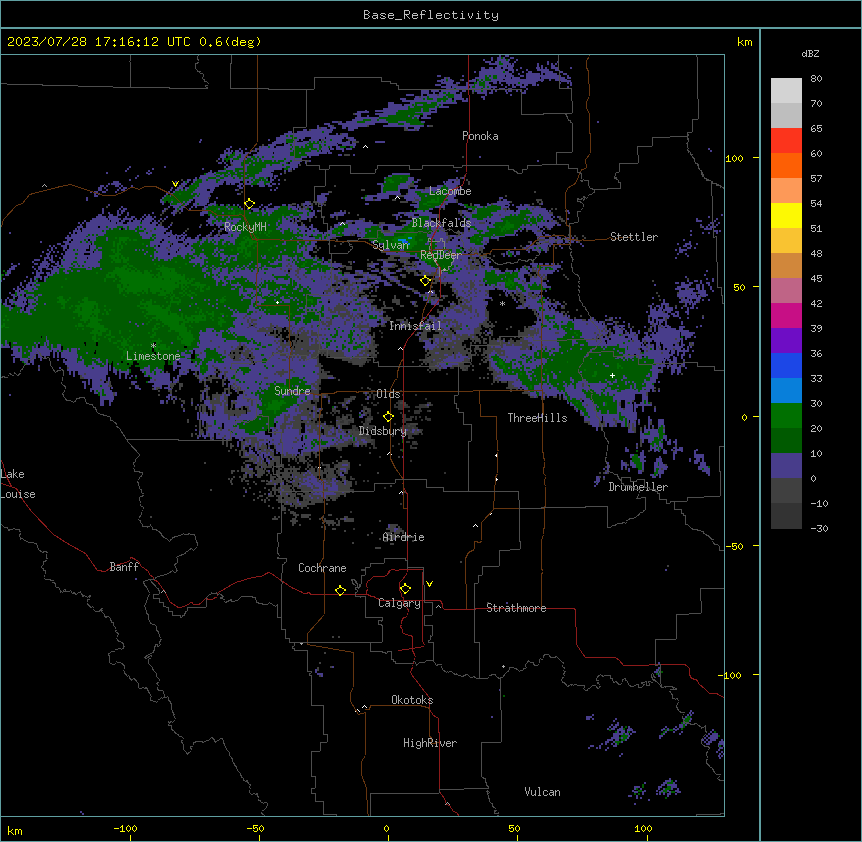Click the yellow diamond marker below Cochrane

(340, 590)
